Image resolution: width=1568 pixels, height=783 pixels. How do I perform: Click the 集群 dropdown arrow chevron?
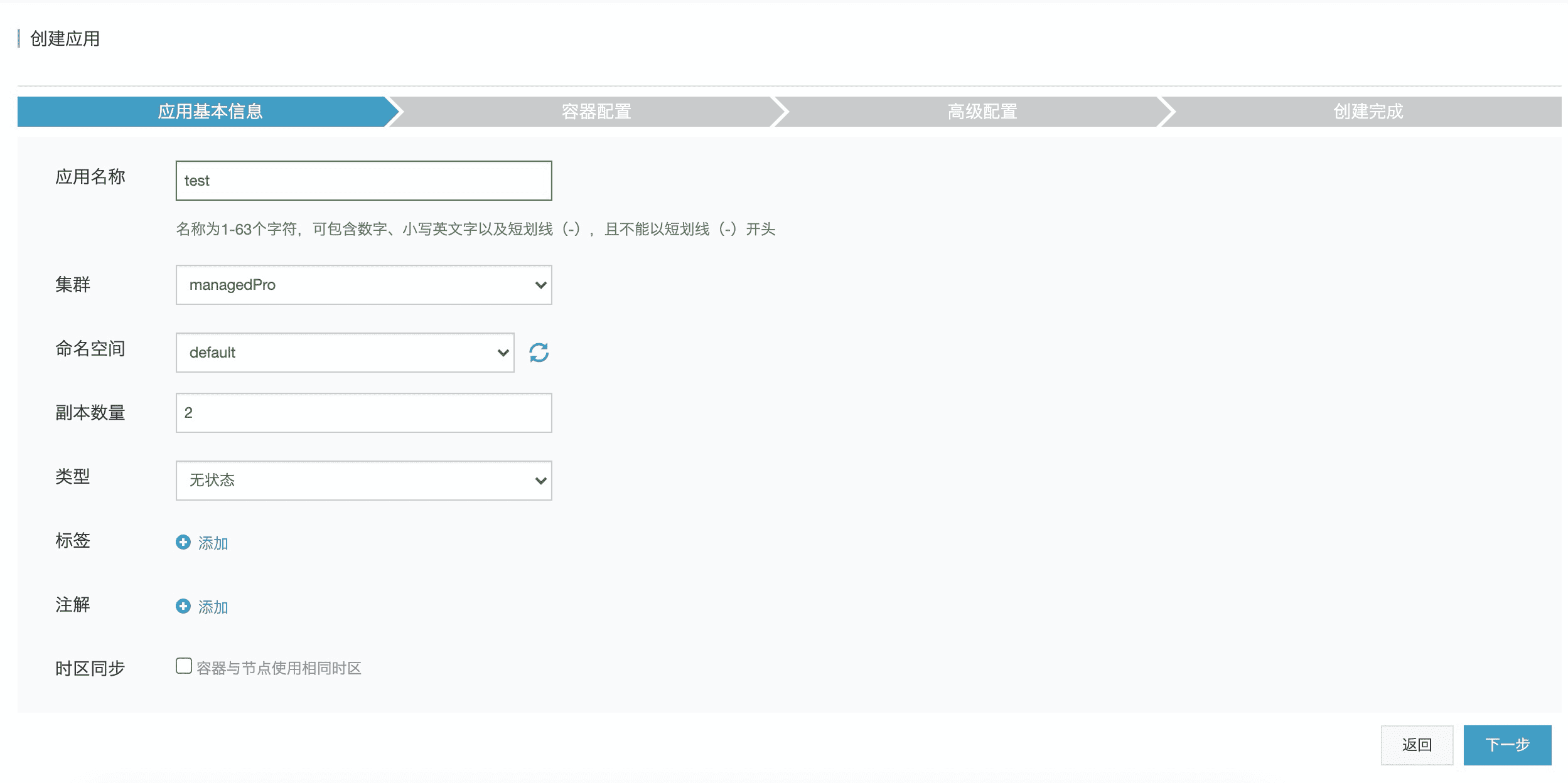point(540,285)
